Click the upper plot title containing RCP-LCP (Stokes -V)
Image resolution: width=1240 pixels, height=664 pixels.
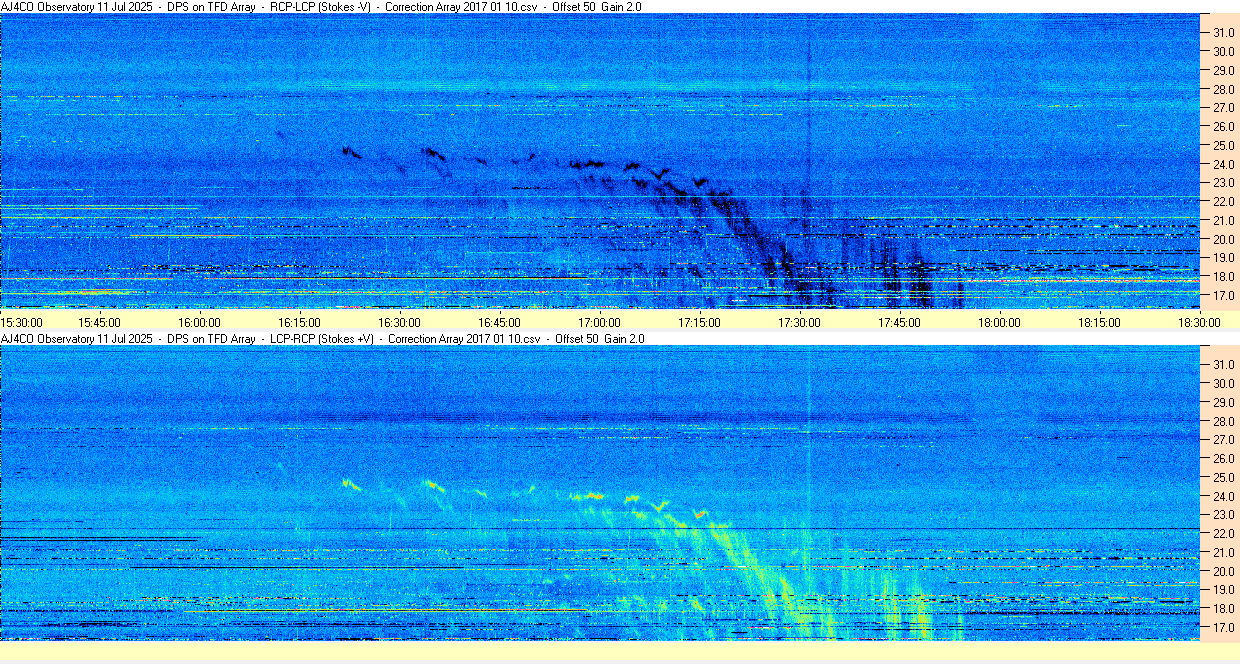point(322,6)
